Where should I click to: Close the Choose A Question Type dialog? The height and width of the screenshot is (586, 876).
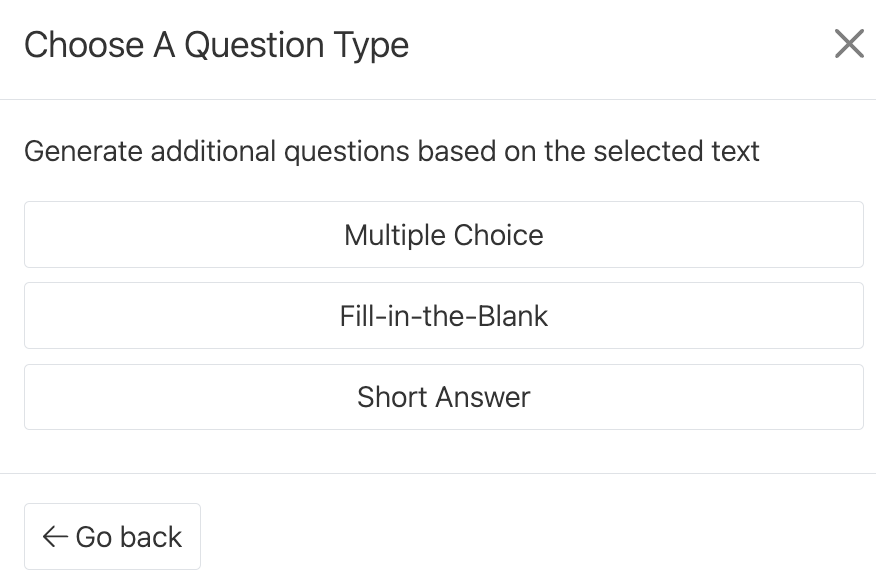coord(848,45)
